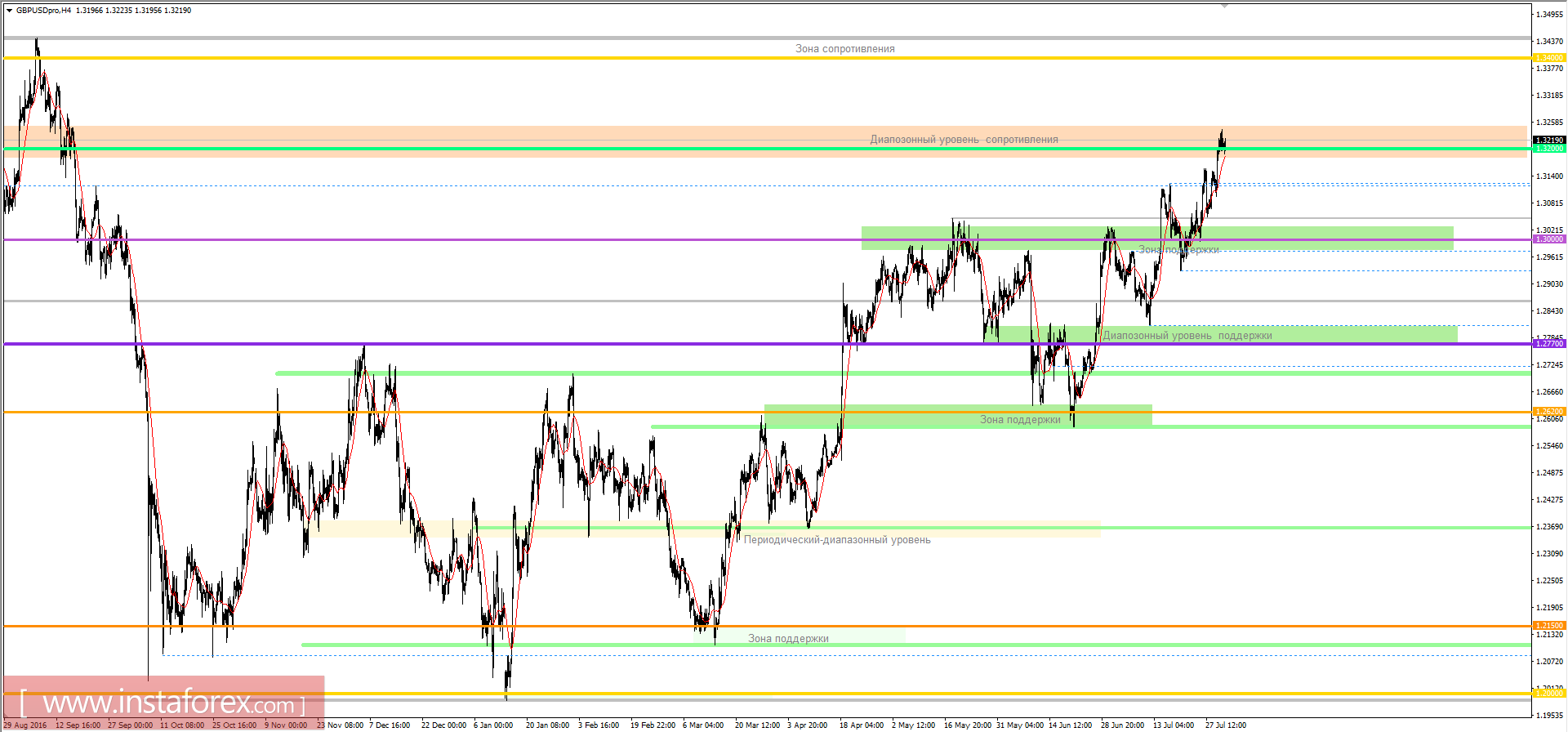Click the purple 1.30000 price tag
This screenshot has width=1568, height=732.
[x=1549, y=239]
